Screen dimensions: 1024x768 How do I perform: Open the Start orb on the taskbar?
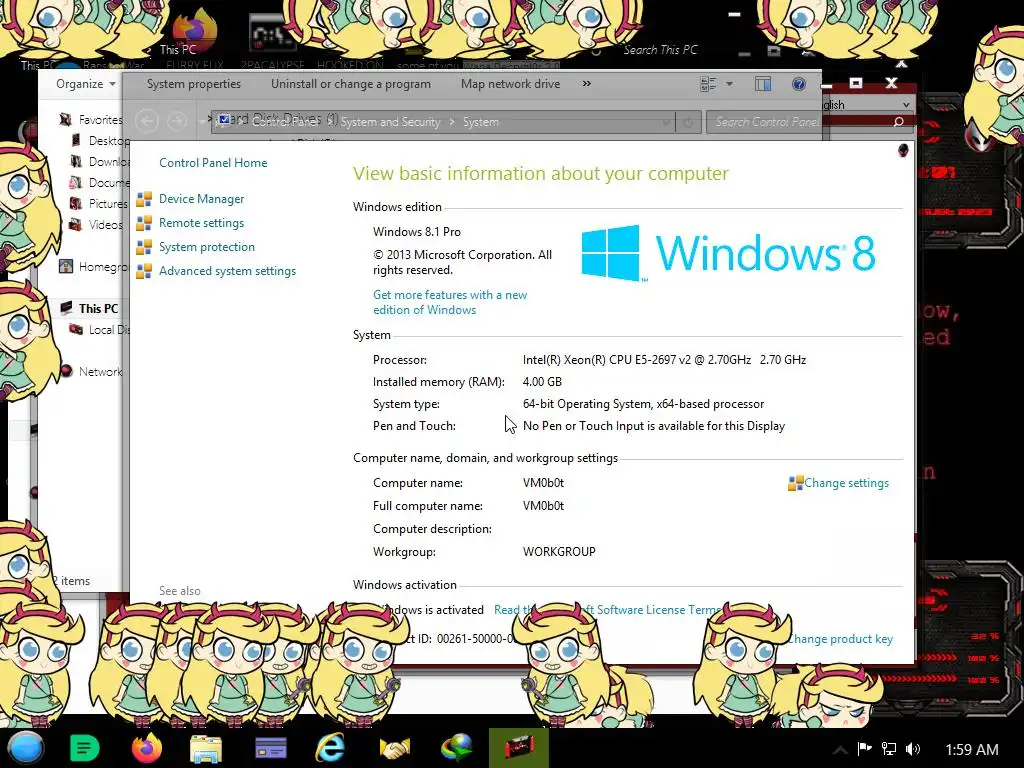pyautogui.click(x=25, y=748)
